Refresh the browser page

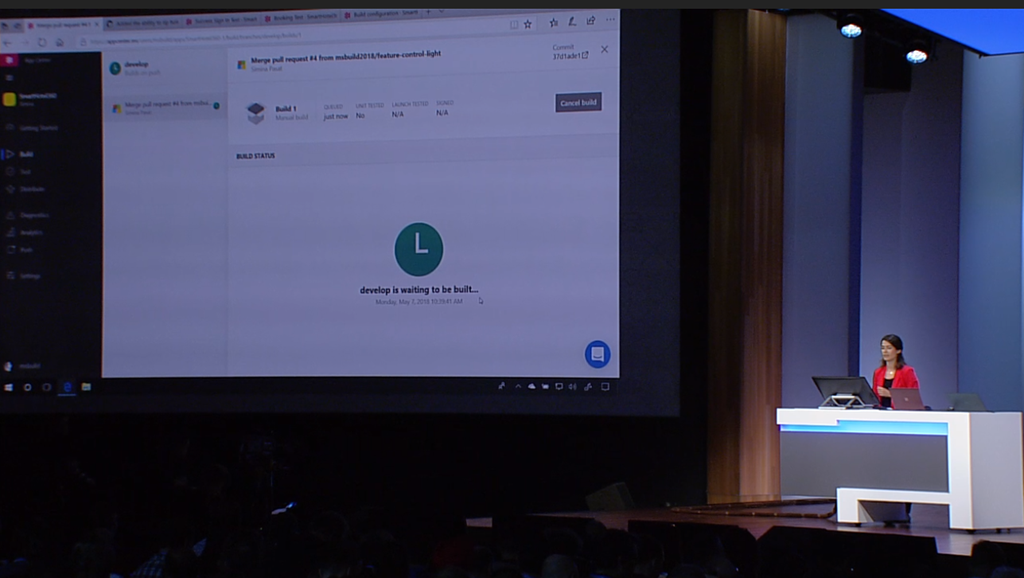pyautogui.click(x=42, y=42)
